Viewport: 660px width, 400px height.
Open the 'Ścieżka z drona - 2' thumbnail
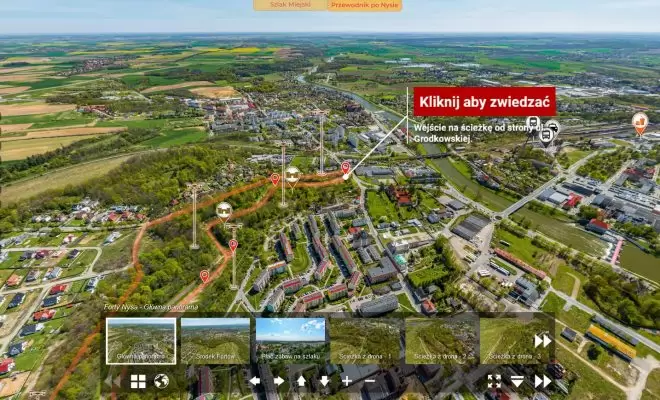tap(440, 341)
